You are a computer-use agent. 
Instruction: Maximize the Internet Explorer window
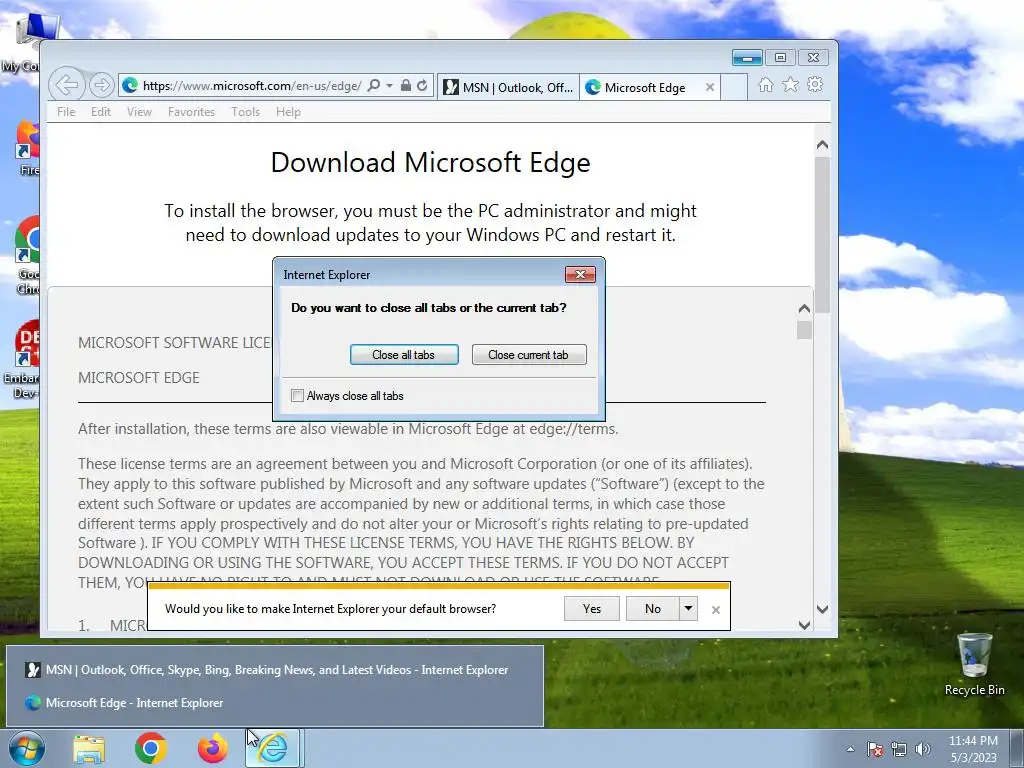click(780, 57)
